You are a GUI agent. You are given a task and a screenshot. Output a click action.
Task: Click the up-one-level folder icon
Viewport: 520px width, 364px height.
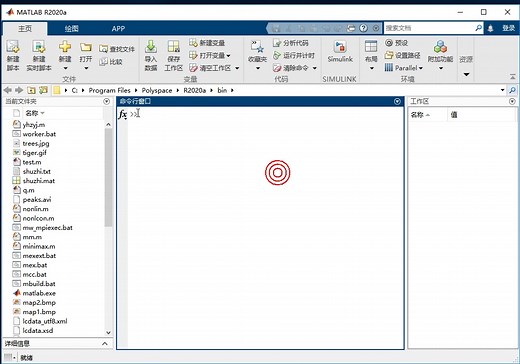click(31, 90)
